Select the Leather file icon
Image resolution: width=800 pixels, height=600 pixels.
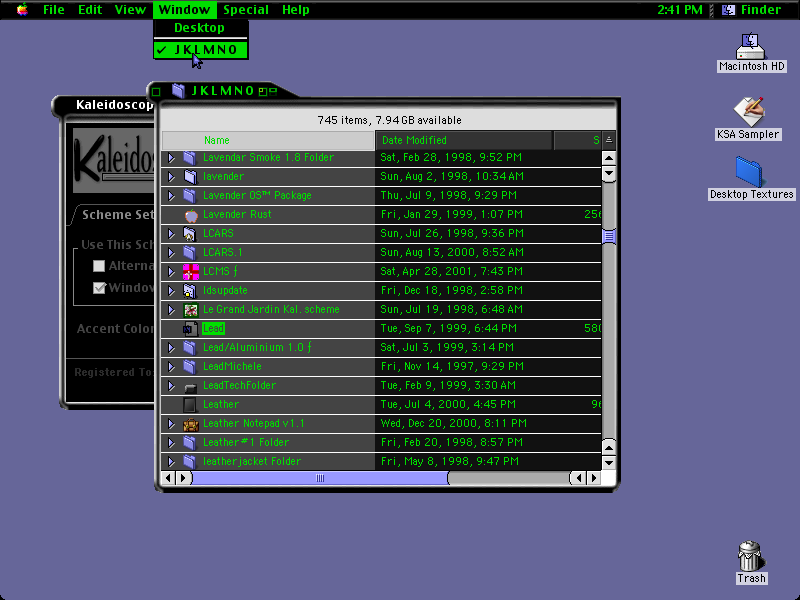click(x=190, y=405)
